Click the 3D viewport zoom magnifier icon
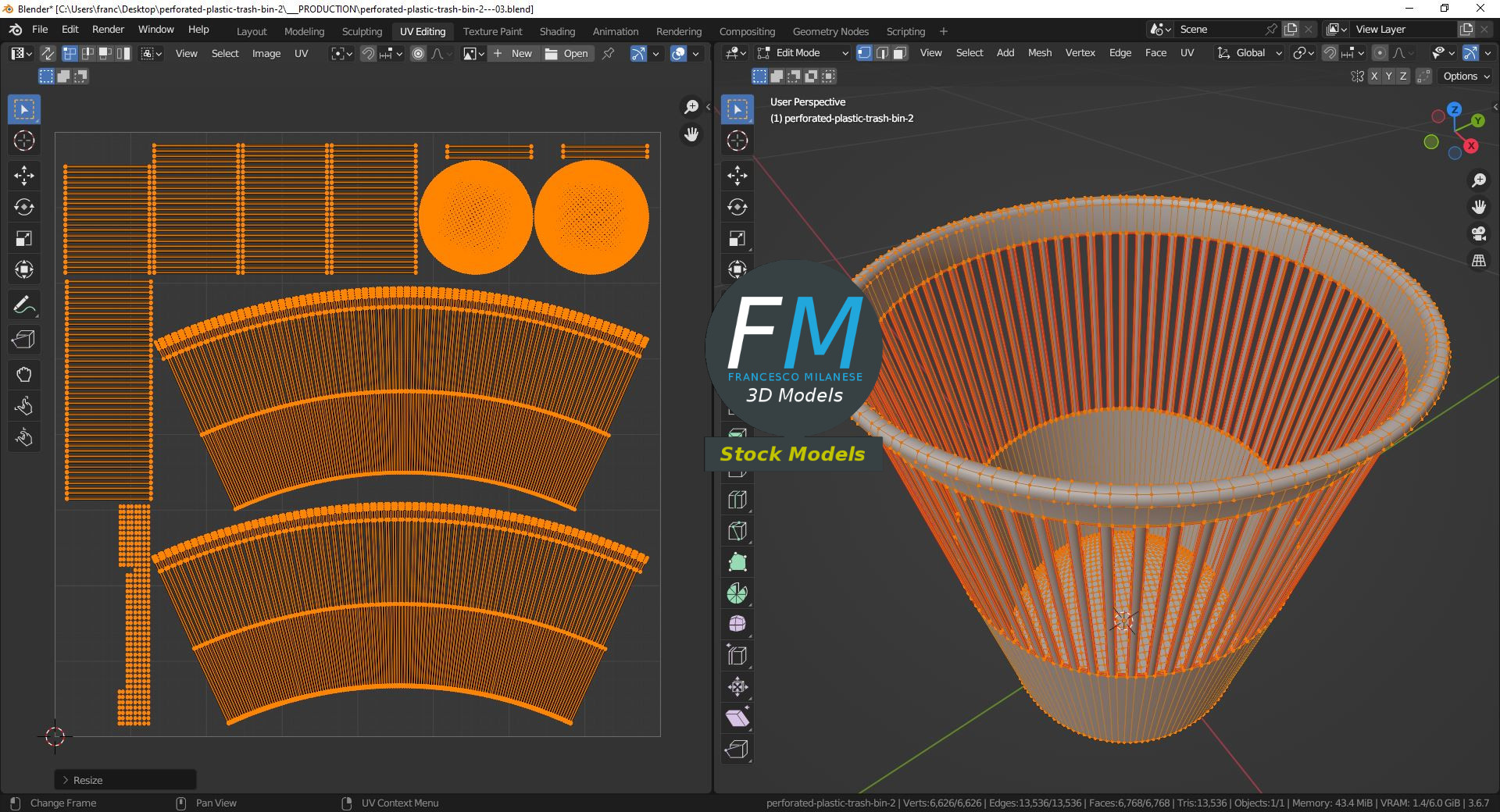Viewport: 1500px width, 812px height. (1478, 180)
